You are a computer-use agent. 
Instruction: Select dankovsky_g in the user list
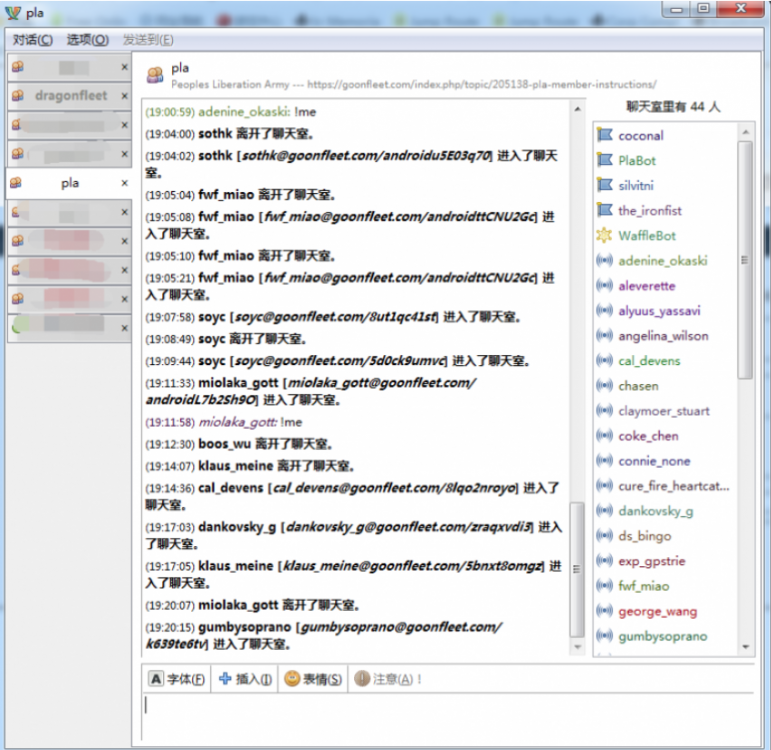(x=655, y=511)
